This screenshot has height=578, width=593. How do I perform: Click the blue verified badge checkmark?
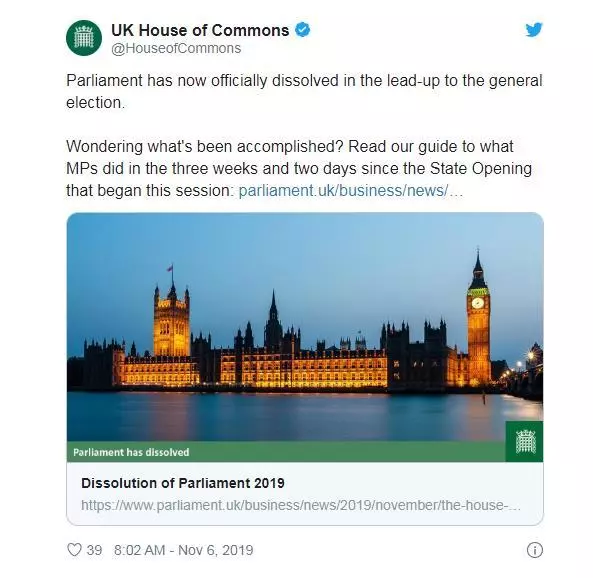coord(302,30)
